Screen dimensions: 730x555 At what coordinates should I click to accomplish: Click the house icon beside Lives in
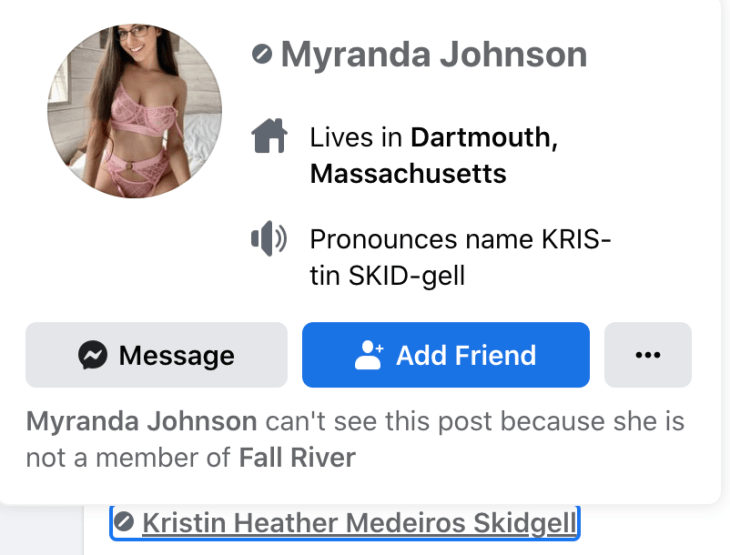(x=269, y=135)
